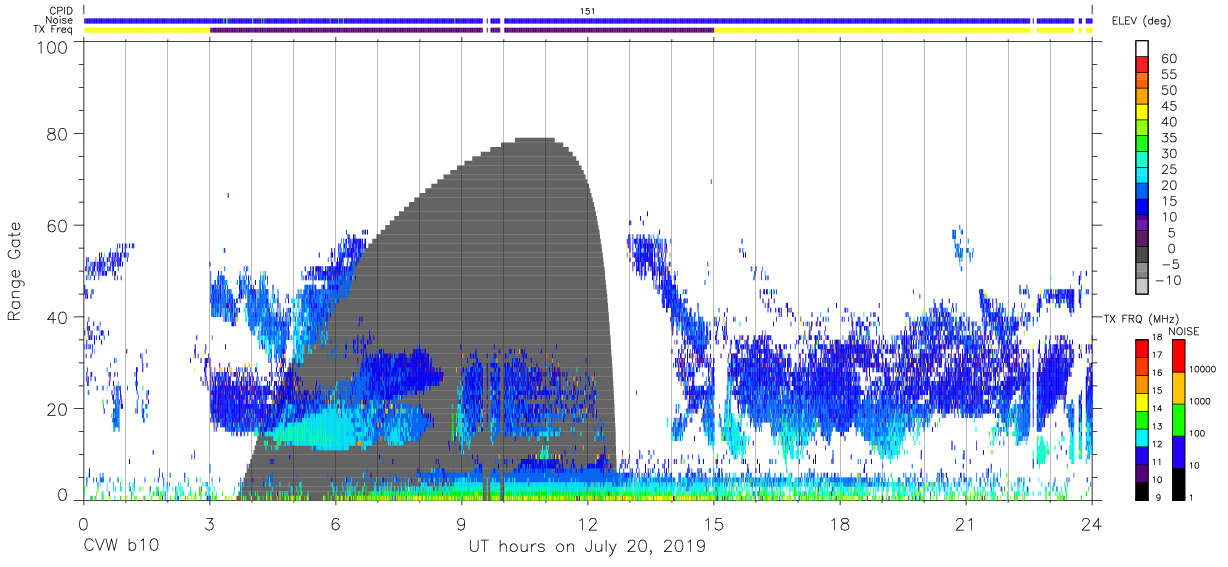Click the 45 label on ELEV colorbar
Image resolution: width=1228 pixels, height=567 pixels.
pos(1169,106)
